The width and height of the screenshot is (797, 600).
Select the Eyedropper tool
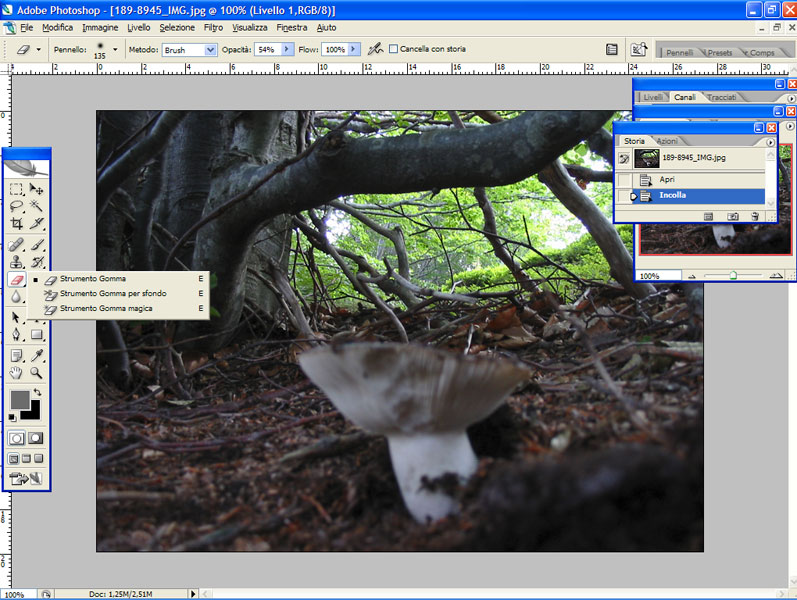click(x=36, y=356)
